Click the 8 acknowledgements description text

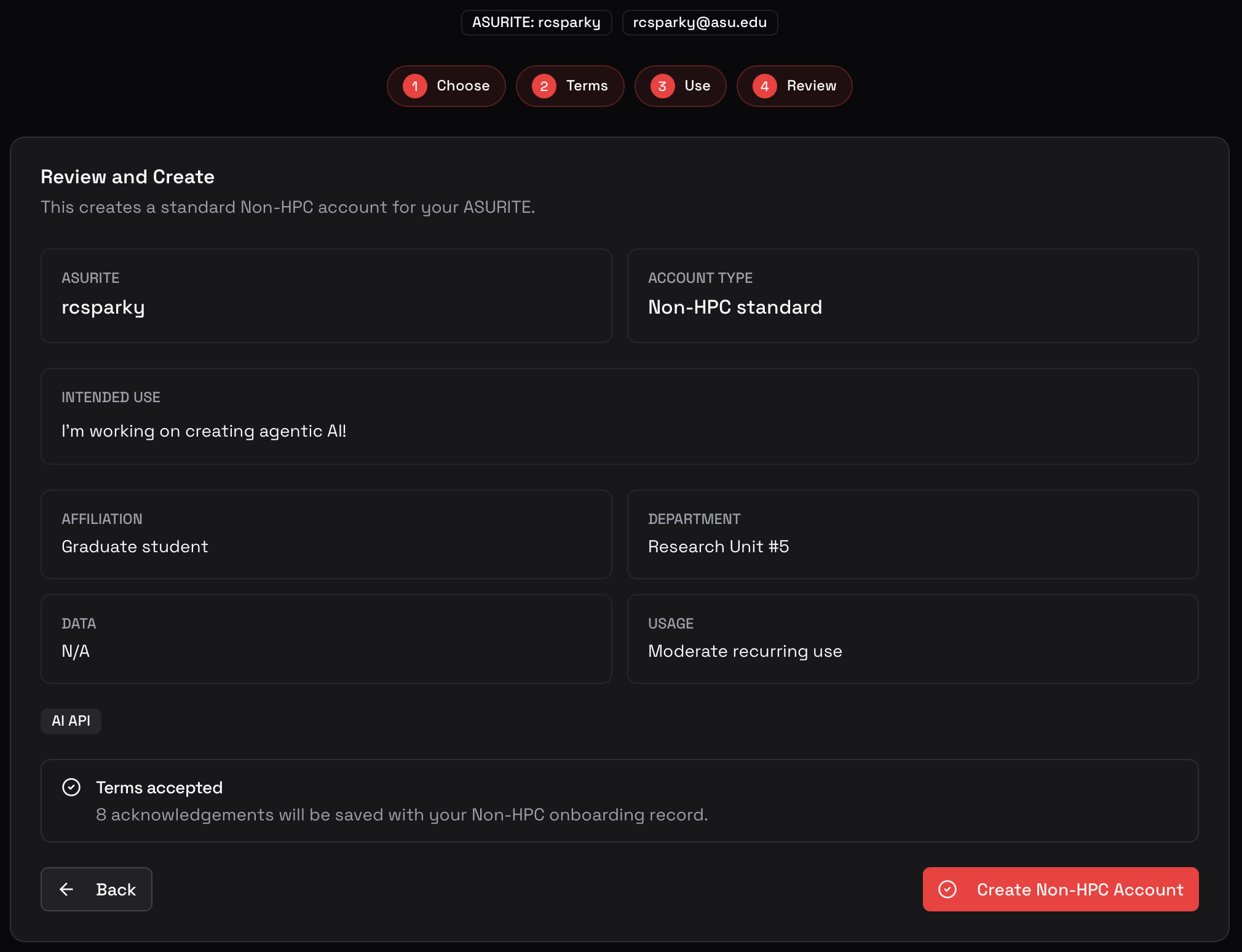[401, 815]
